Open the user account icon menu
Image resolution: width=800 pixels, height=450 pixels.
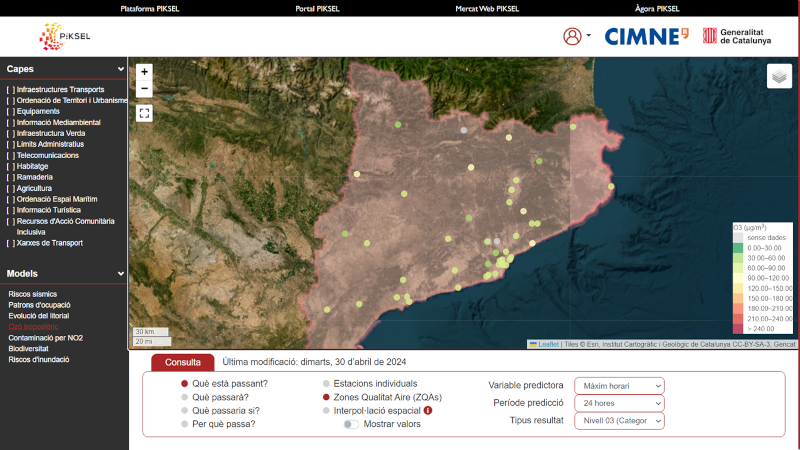click(572, 36)
